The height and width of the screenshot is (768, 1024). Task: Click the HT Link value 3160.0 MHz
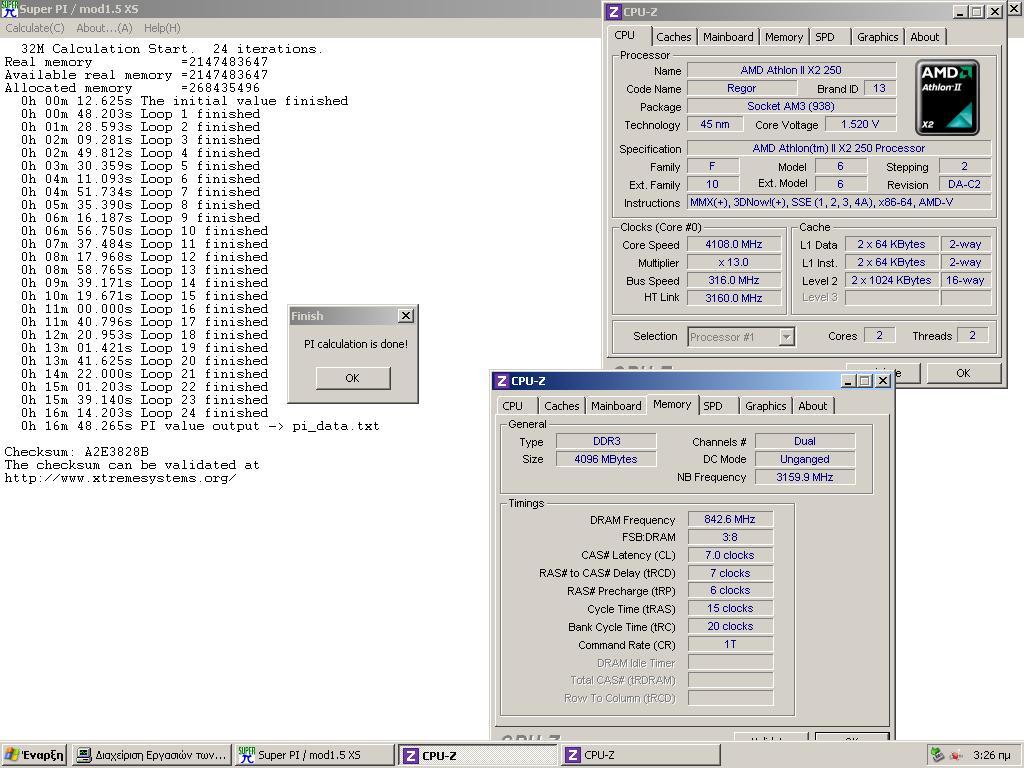click(734, 298)
